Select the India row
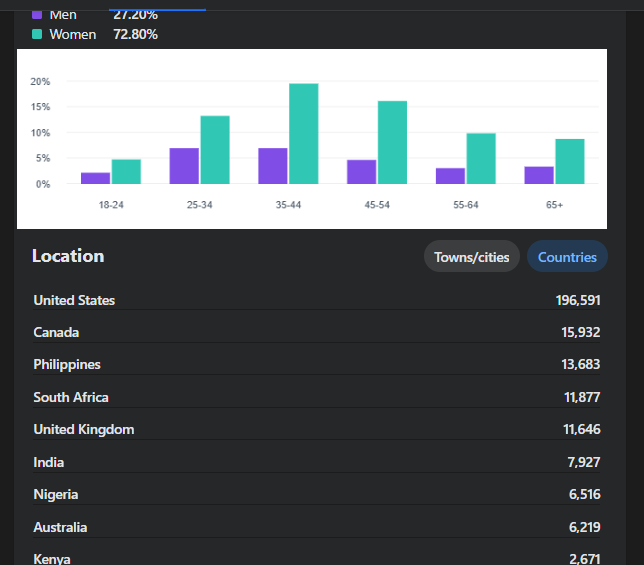The width and height of the screenshot is (644, 565). pyautogui.click(x=317, y=462)
